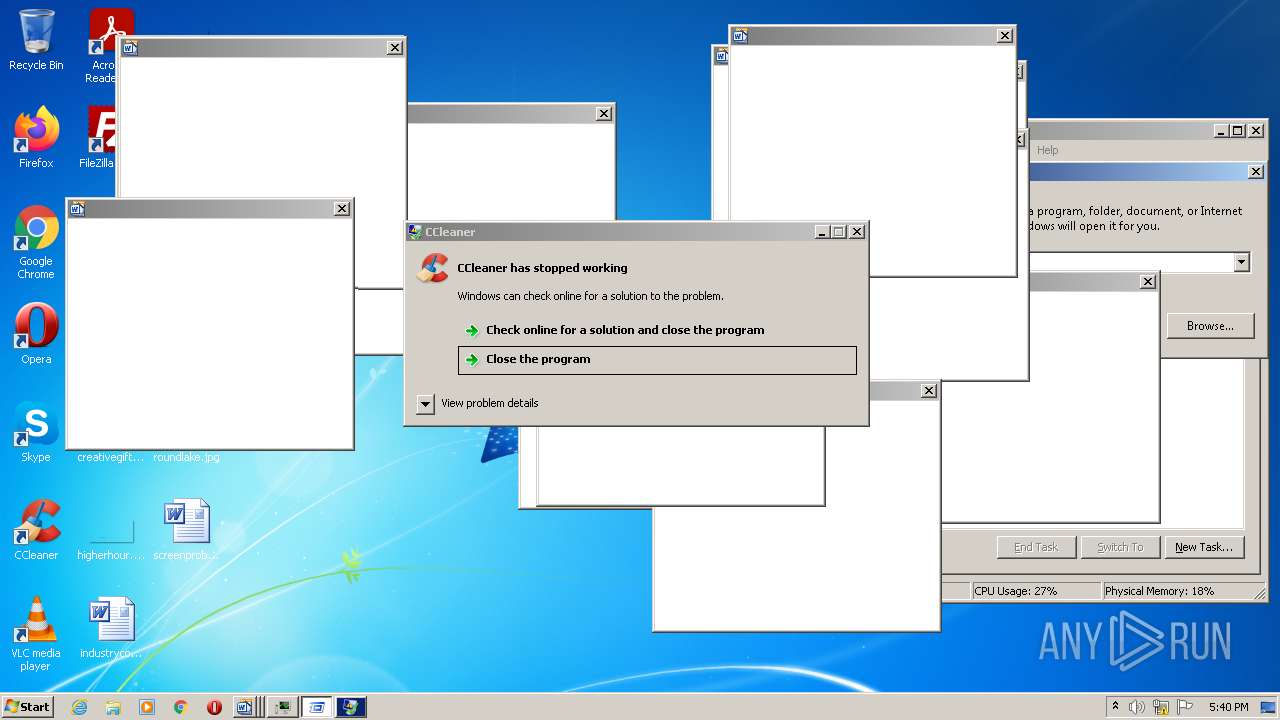Open the network status tray icon
The image size is (1280, 720).
coord(1161,707)
